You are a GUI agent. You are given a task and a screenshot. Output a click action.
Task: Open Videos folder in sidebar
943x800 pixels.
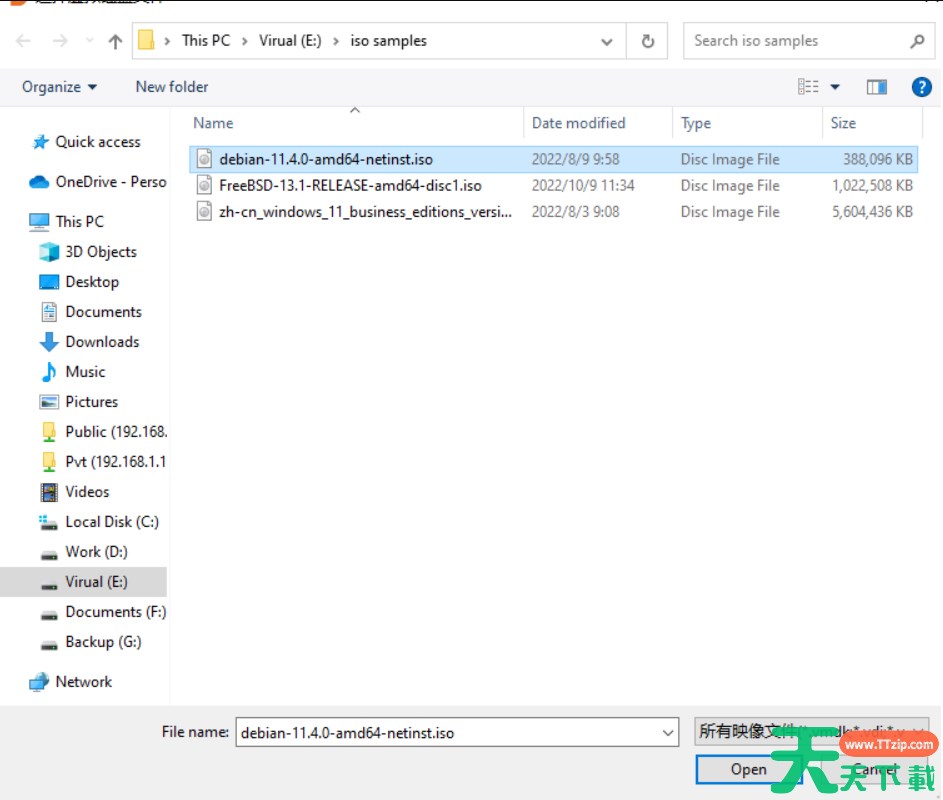click(x=87, y=492)
